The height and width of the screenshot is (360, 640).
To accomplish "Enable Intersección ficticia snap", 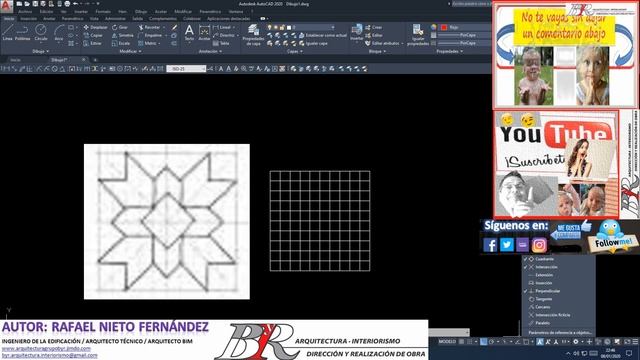I will tap(558, 315).
